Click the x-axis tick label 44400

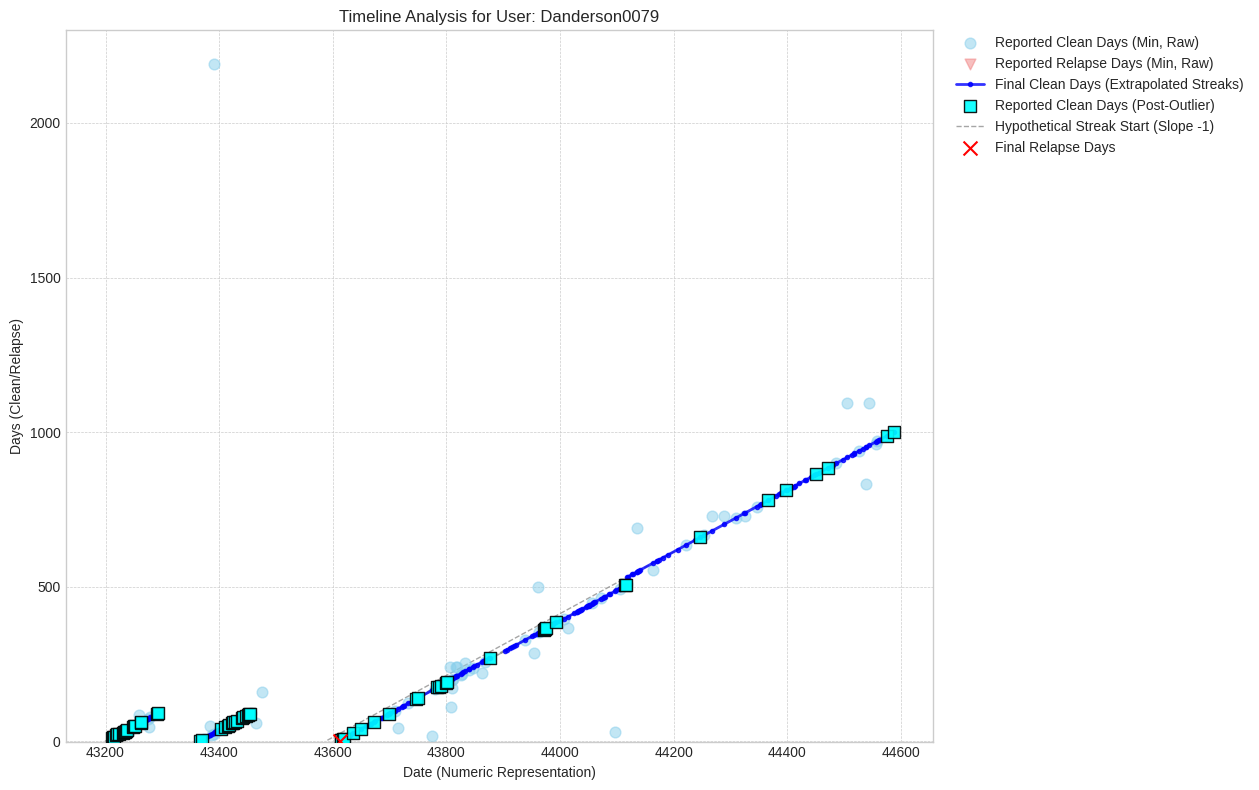[788, 752]
